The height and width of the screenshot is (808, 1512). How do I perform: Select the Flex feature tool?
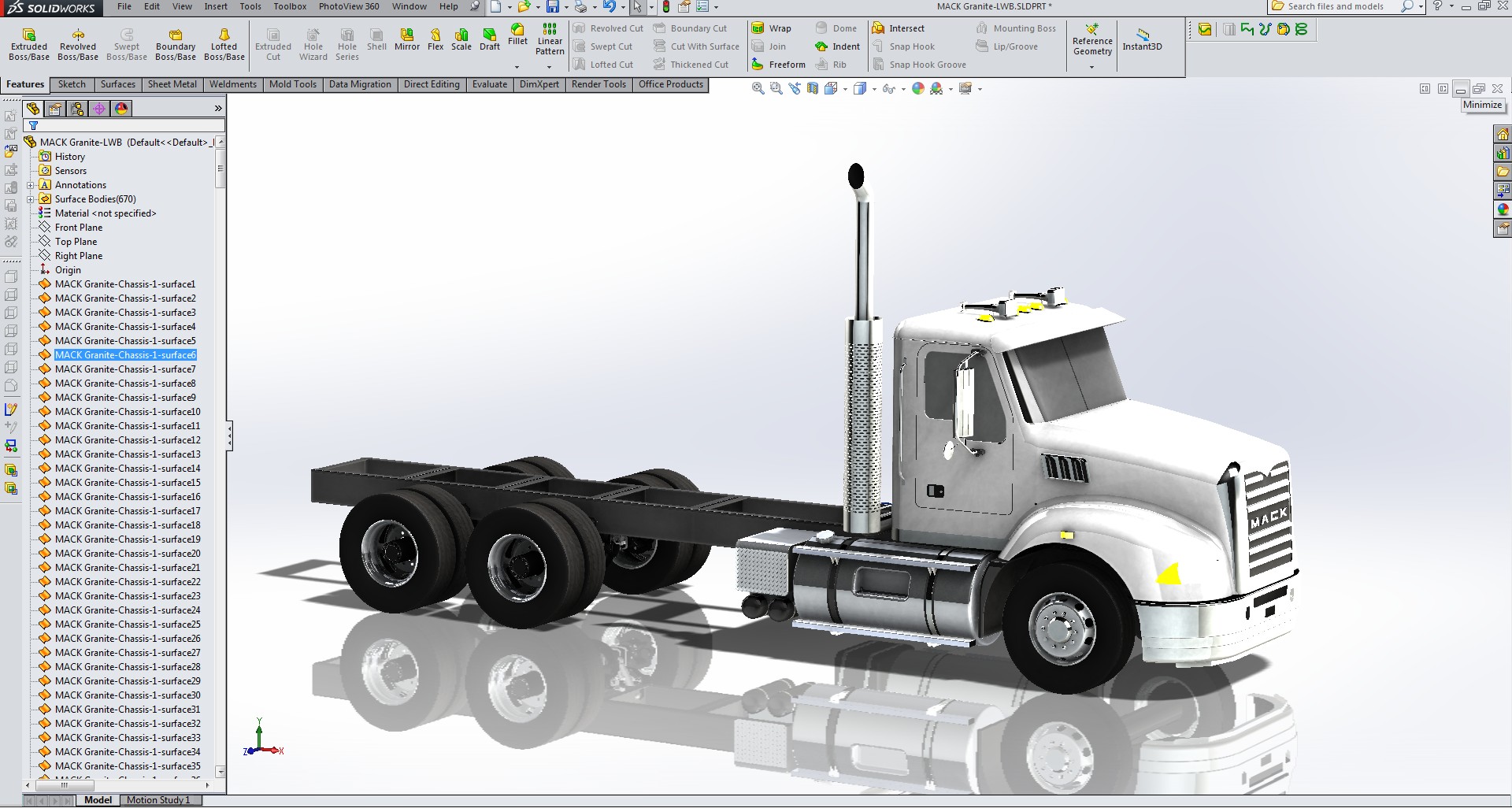coord(435,39)
